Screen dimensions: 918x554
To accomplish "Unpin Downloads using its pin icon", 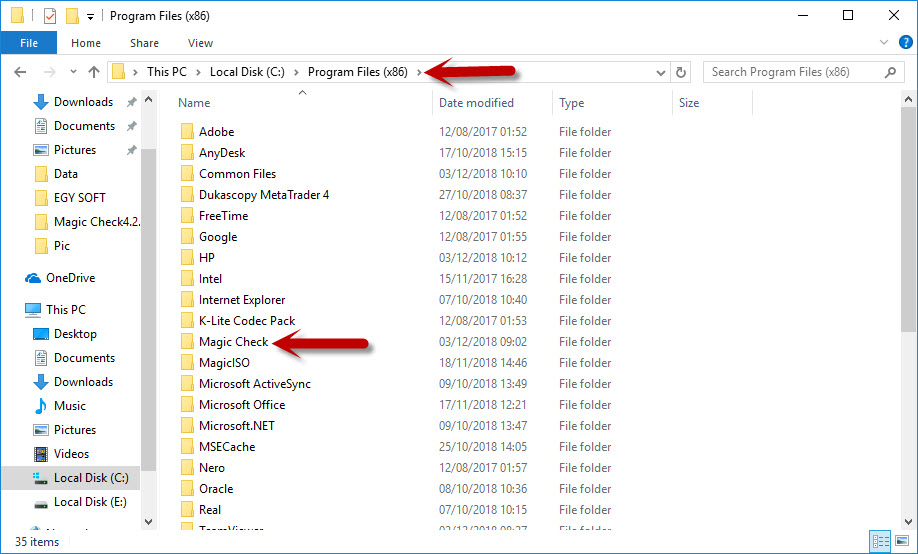I will 132,102.
